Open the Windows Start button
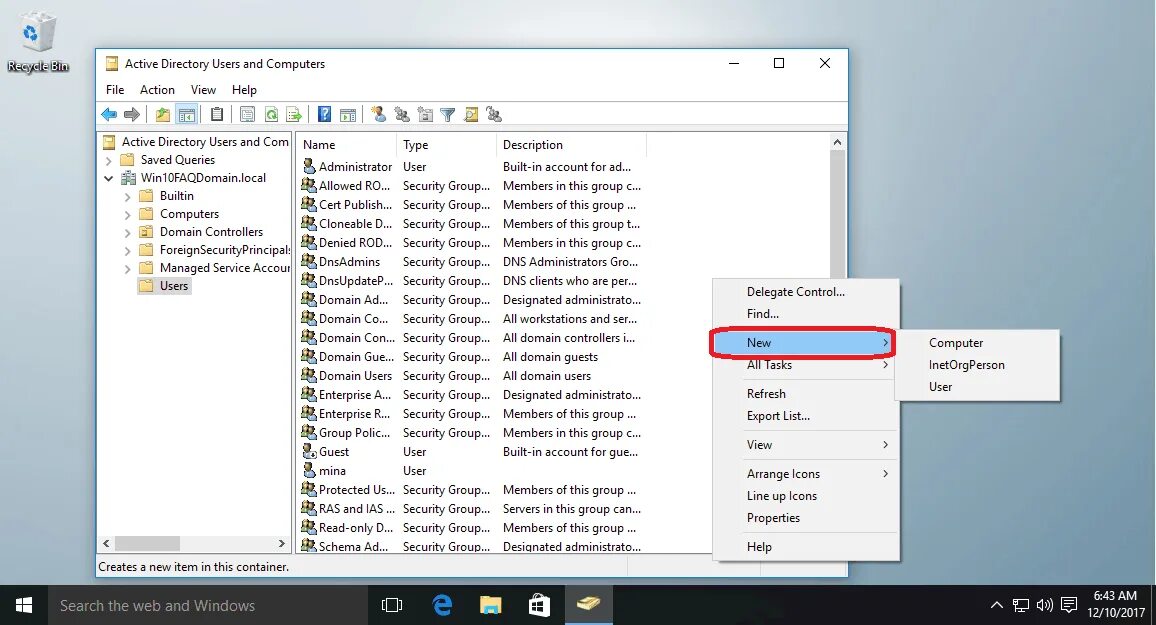Viewport: 1156px width, 625px height. point(24,605)
